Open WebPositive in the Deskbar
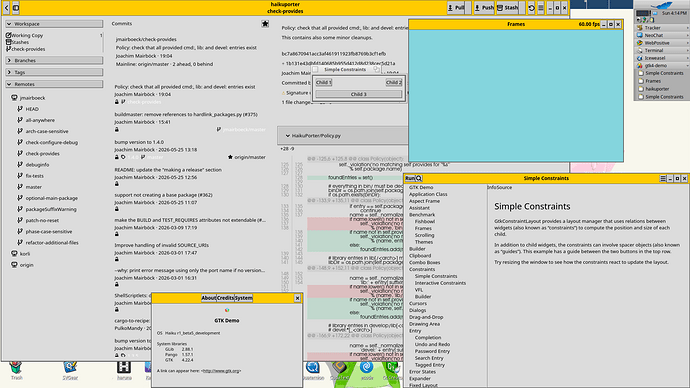 click(662, 43)
